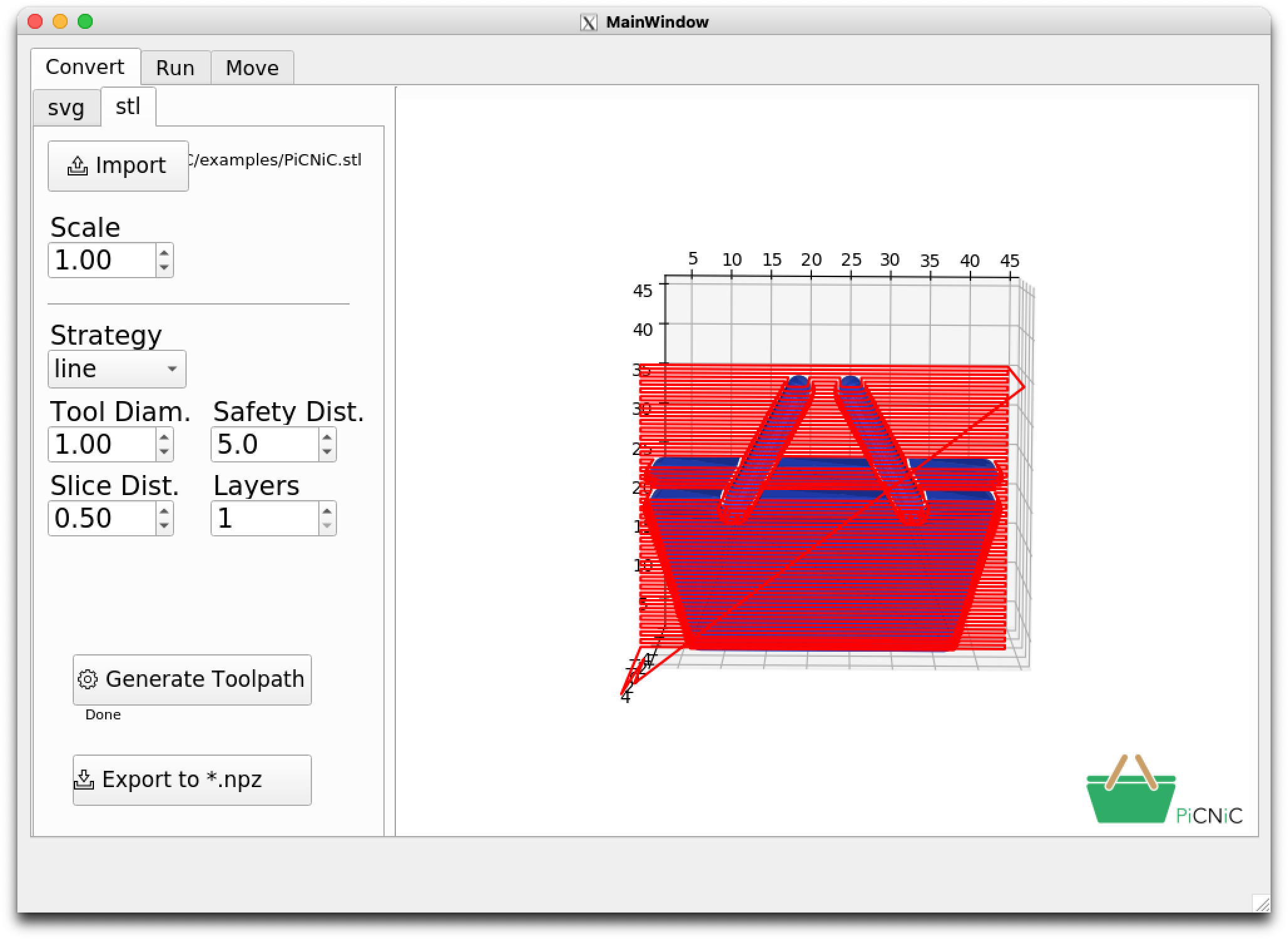Select the svg sub-tab
1288x940 pixels.
66,108
